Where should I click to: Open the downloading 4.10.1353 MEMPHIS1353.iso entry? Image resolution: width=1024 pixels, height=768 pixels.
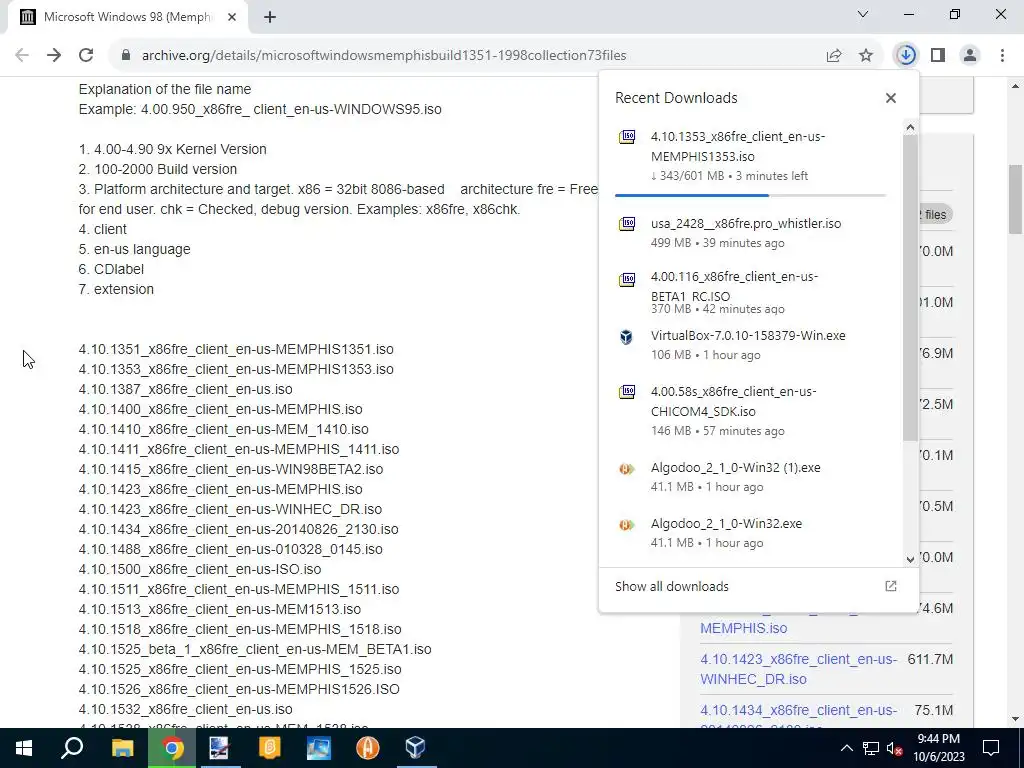750,155
